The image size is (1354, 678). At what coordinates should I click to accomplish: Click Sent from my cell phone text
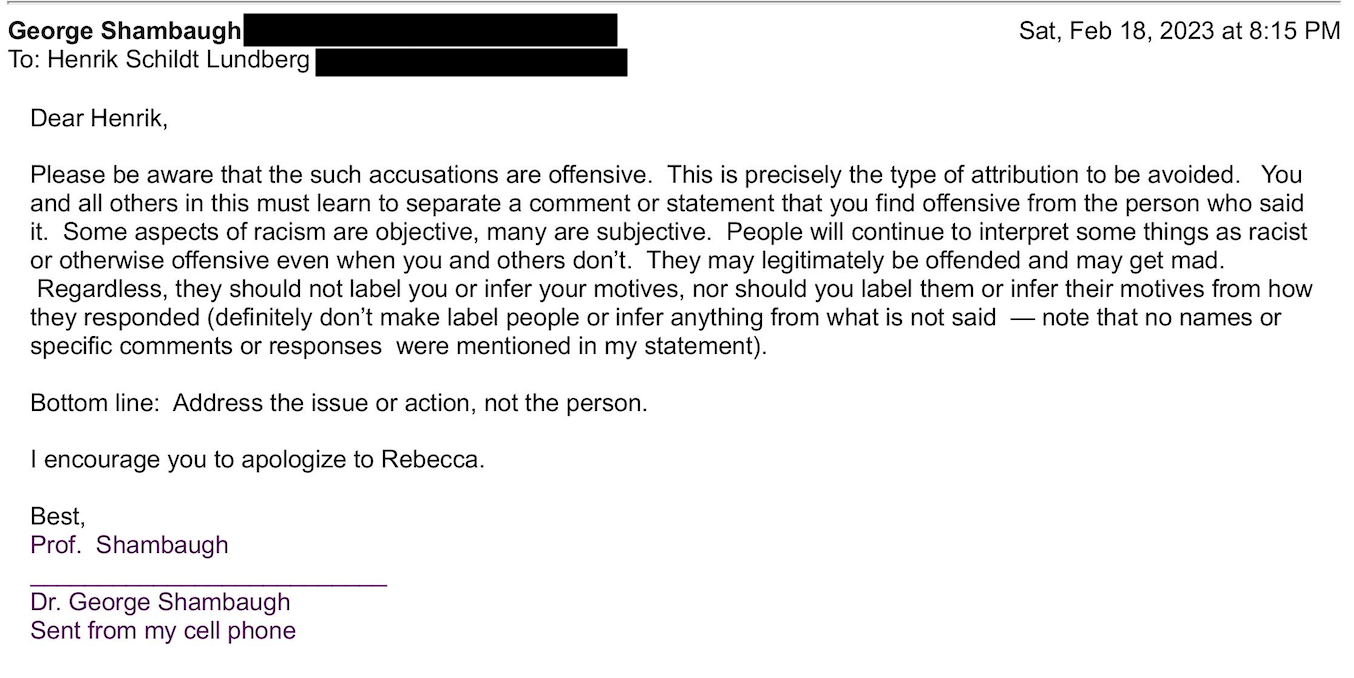point(163,631)
